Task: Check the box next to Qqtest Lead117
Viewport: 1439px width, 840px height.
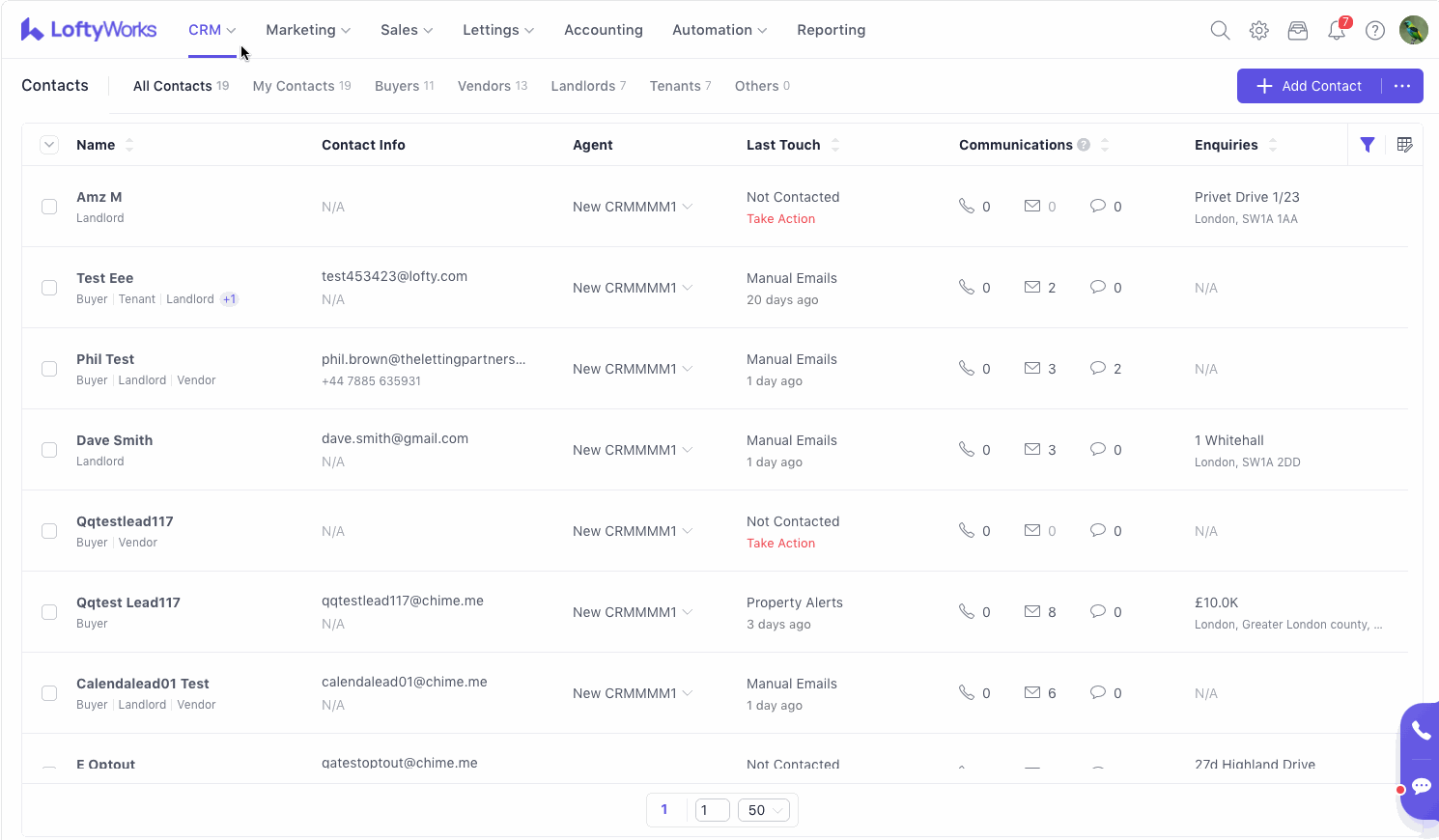Action: tap(49, 612)
